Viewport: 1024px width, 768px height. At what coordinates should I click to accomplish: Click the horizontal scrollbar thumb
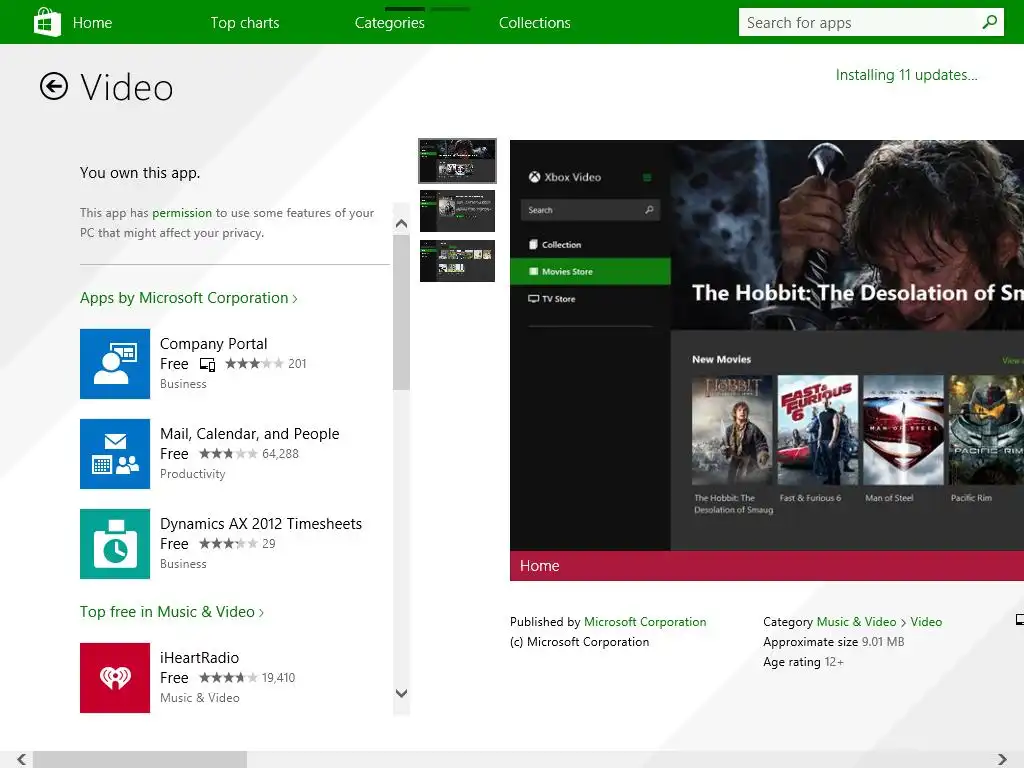(140, 760)
